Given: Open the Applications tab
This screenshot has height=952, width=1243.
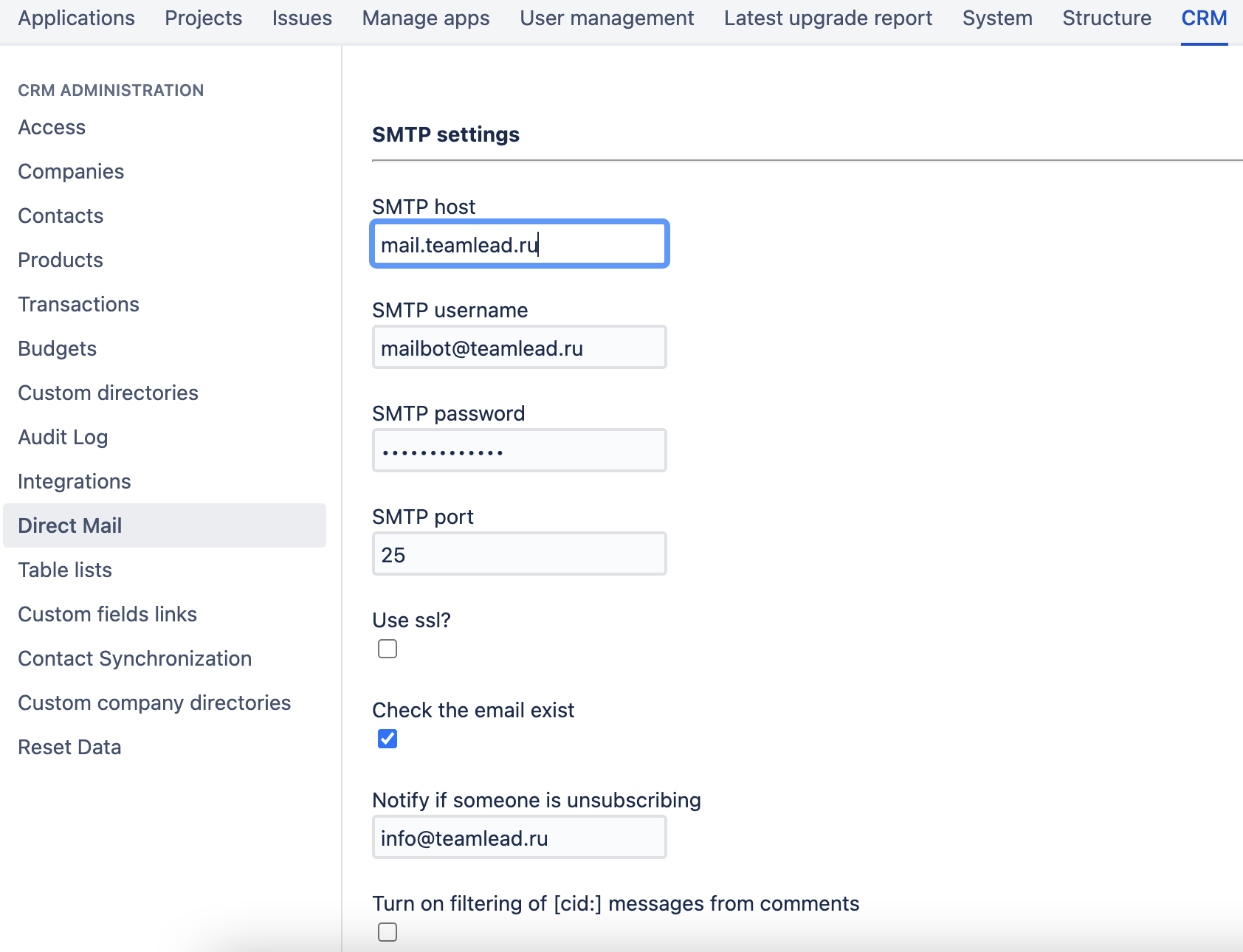Looking at the screenshot, I should 77,18.
